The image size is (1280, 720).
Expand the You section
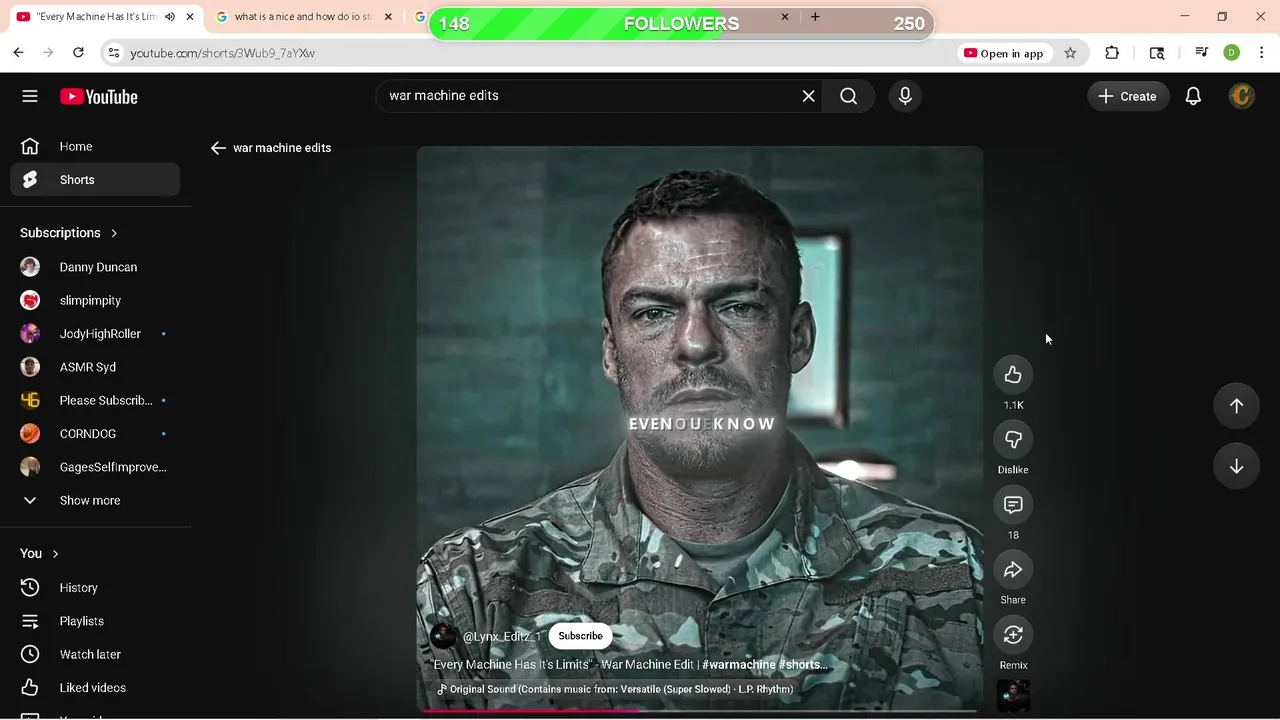(x=40, y=553)
